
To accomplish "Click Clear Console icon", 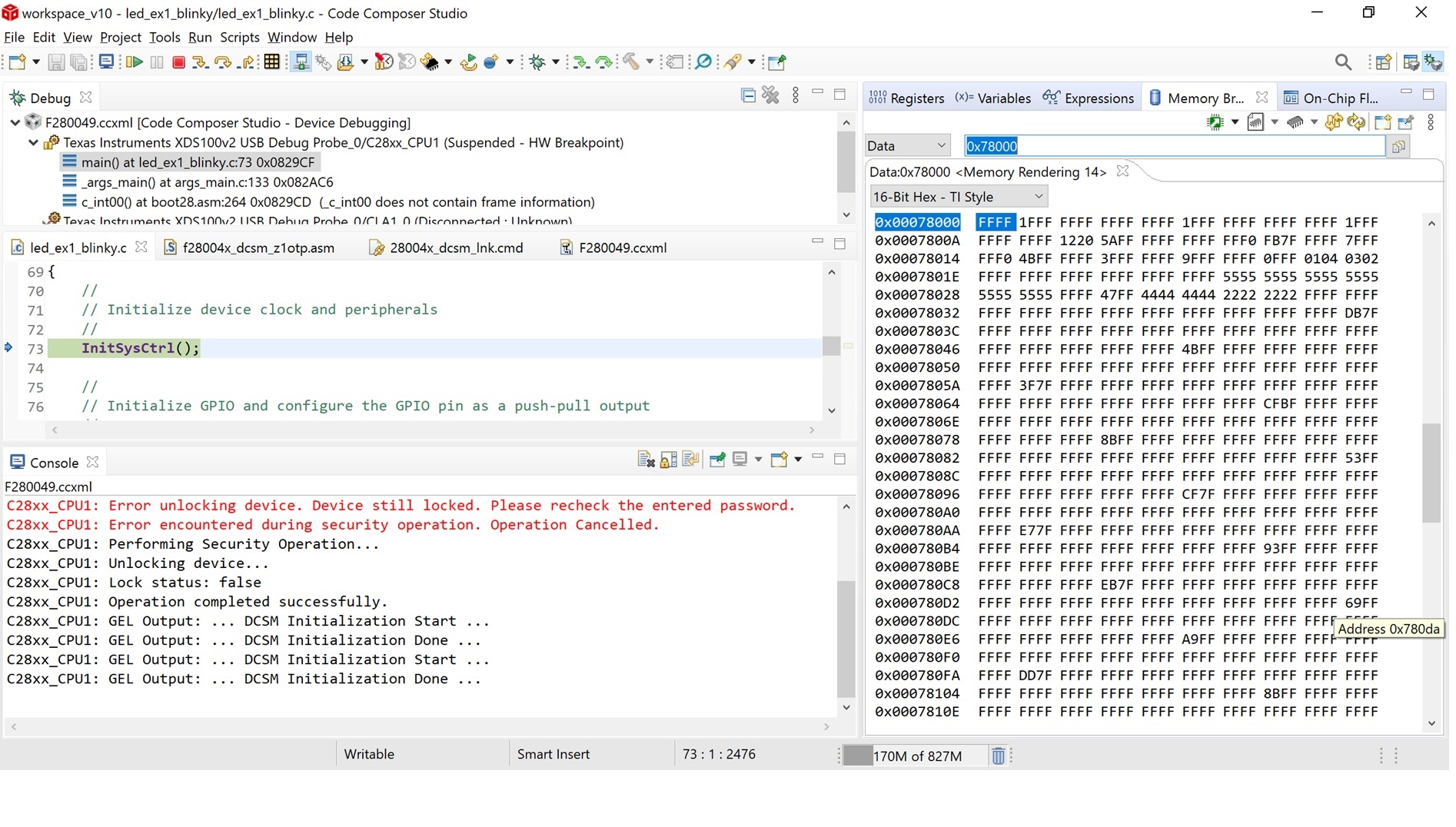I will point(646,460).
